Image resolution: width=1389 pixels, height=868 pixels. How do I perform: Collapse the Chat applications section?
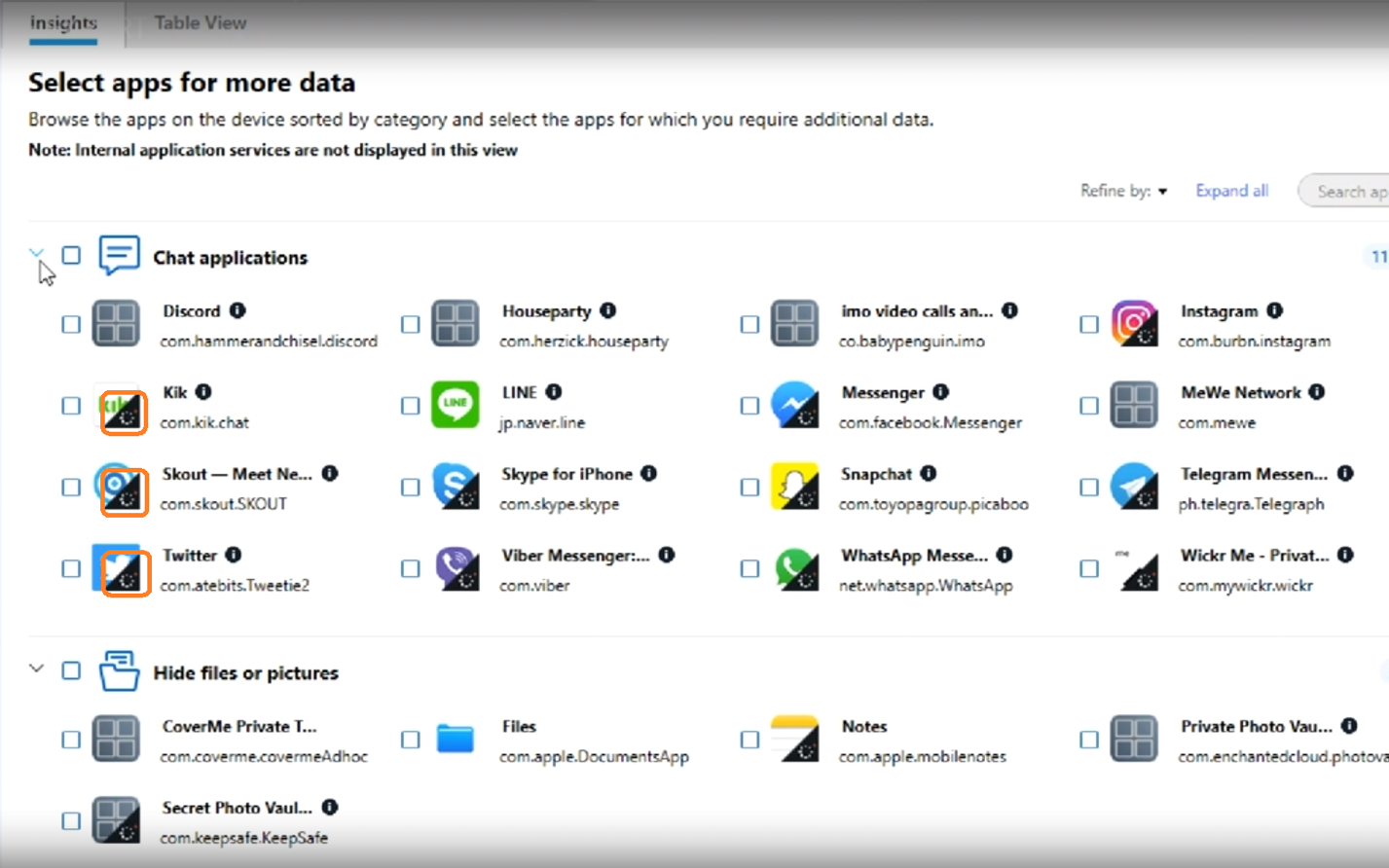tap(36, 253)
